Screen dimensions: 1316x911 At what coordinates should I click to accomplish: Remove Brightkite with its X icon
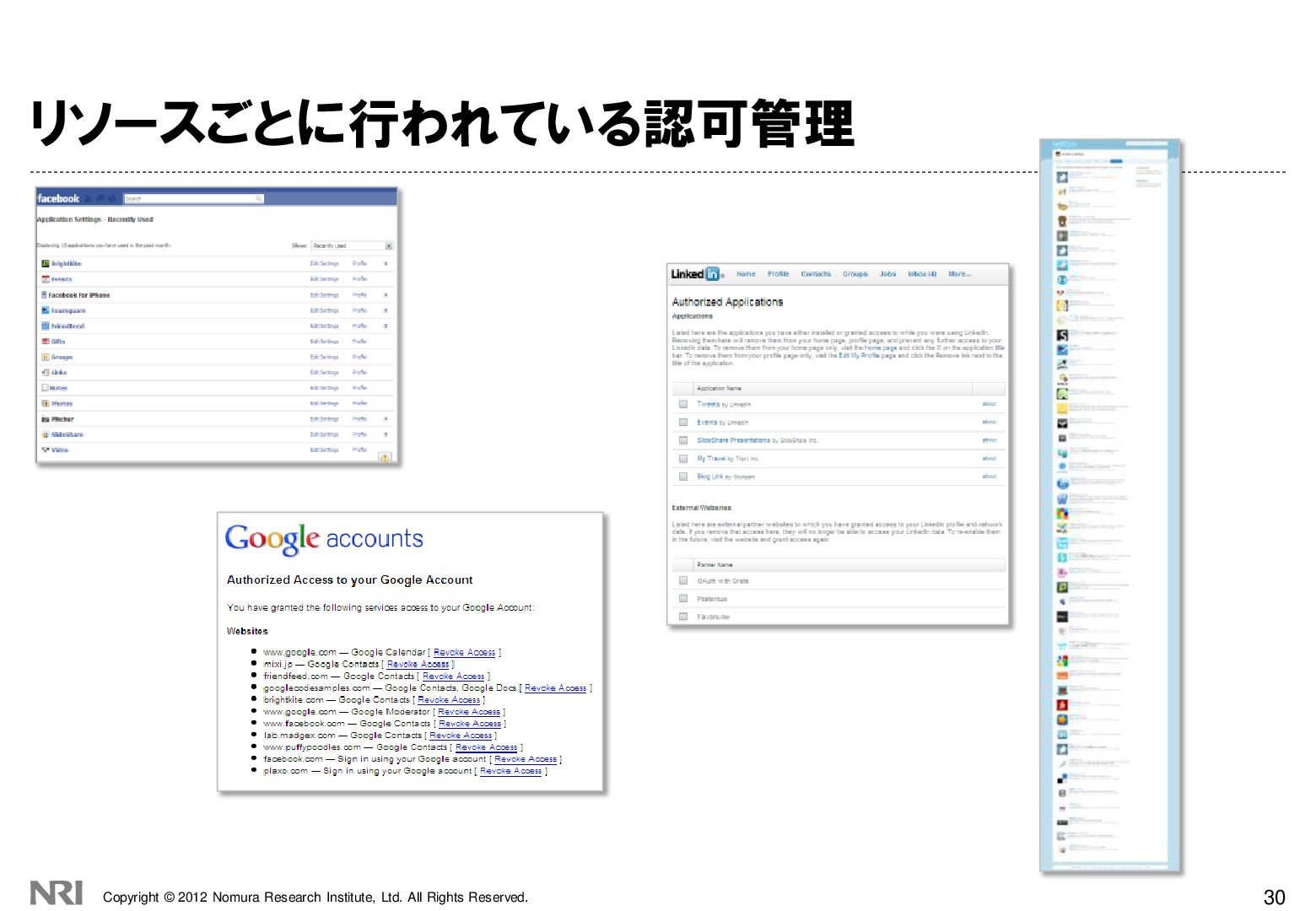386,264
